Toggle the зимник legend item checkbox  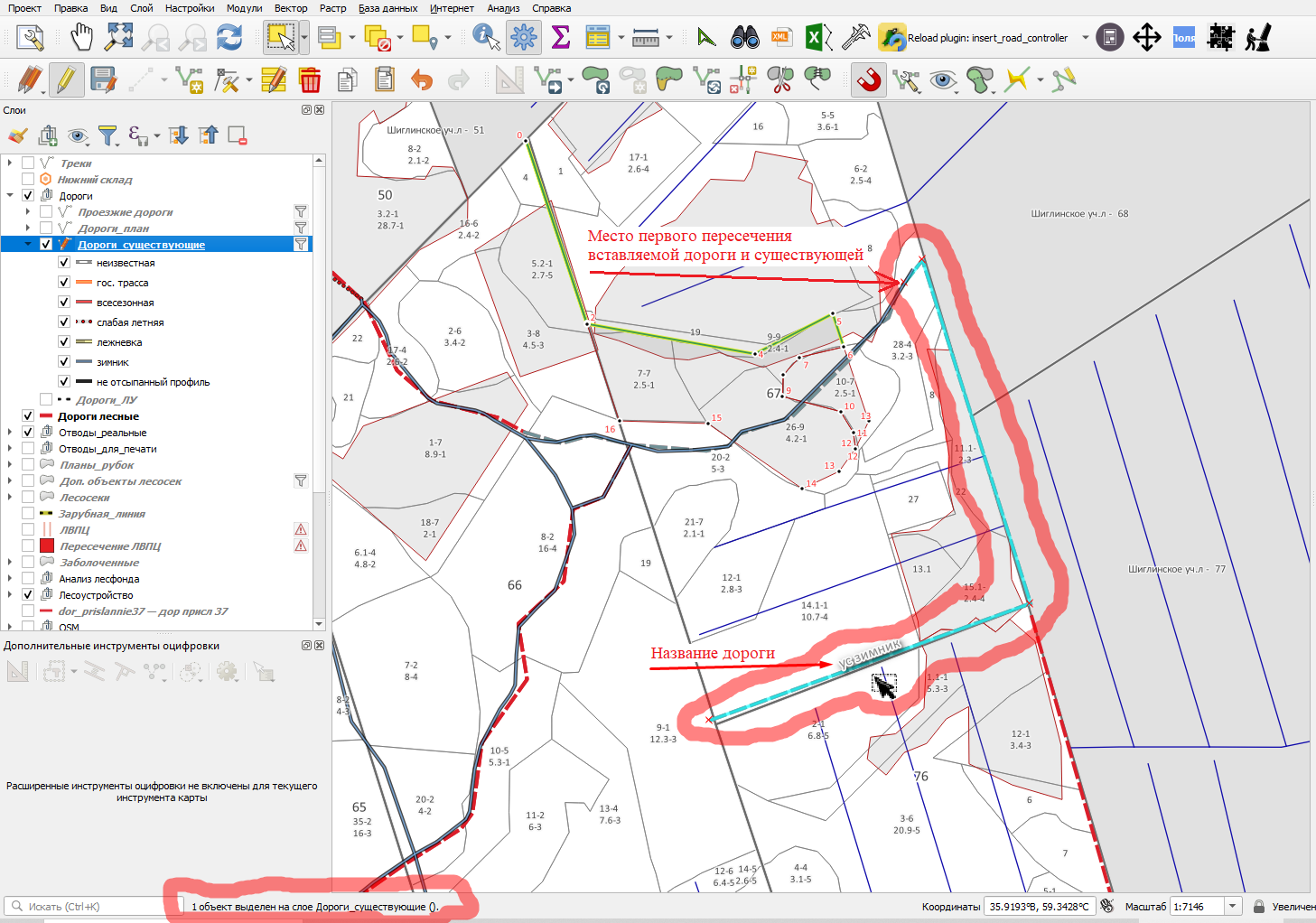point(64,362)
